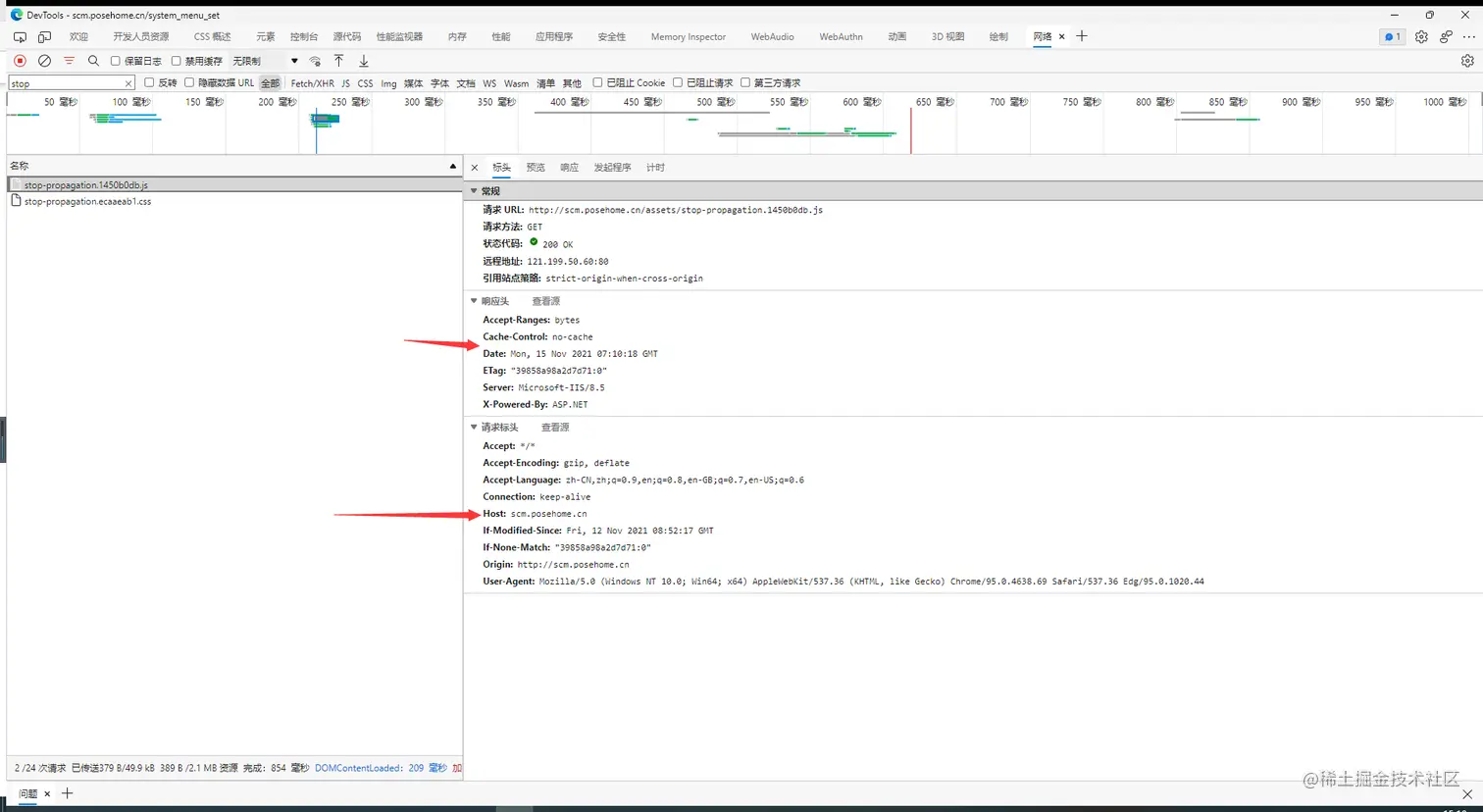1483x812 pixels.
Task: Click the inspect element picker icon
Action: [20, 36]
